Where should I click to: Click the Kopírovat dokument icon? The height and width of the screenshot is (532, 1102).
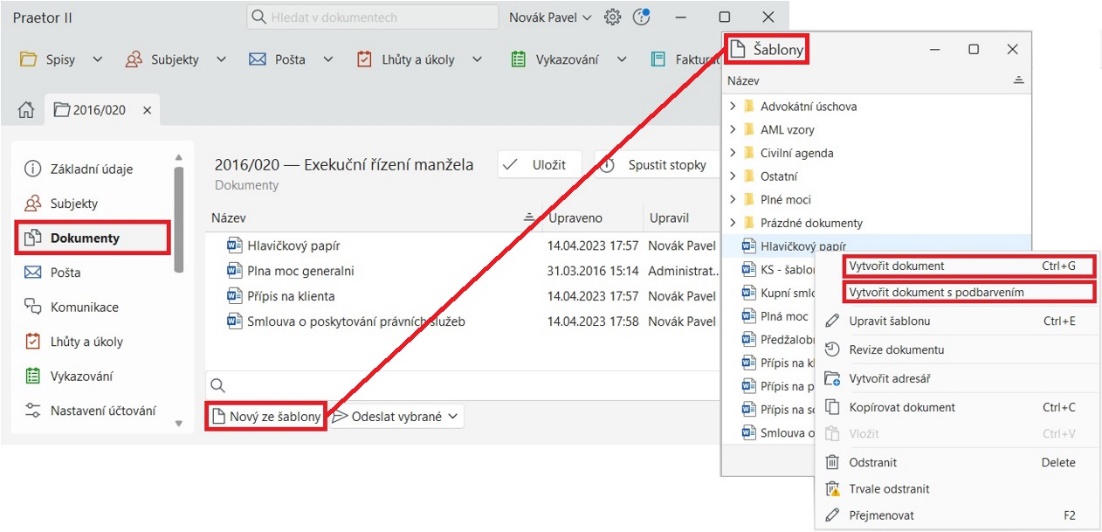(831, 407)
